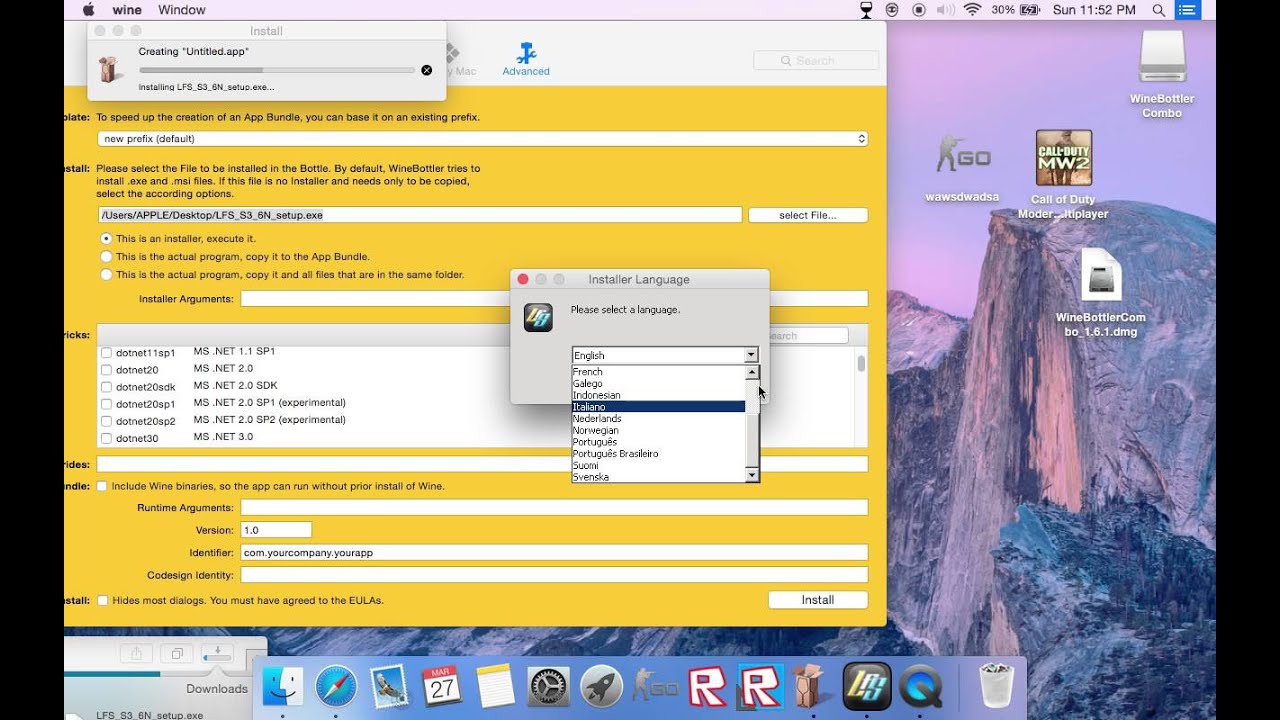Select Português in the language list
This screenshot has width=1280, height=720.
659,442
